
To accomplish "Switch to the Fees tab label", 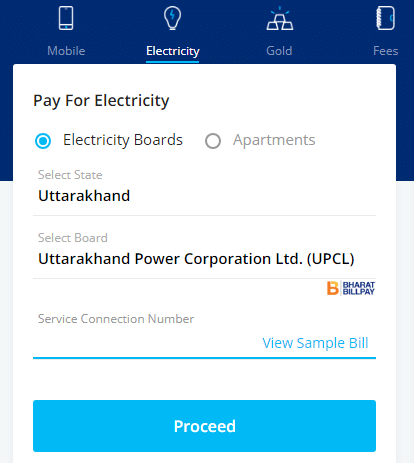I will (385, 51).
